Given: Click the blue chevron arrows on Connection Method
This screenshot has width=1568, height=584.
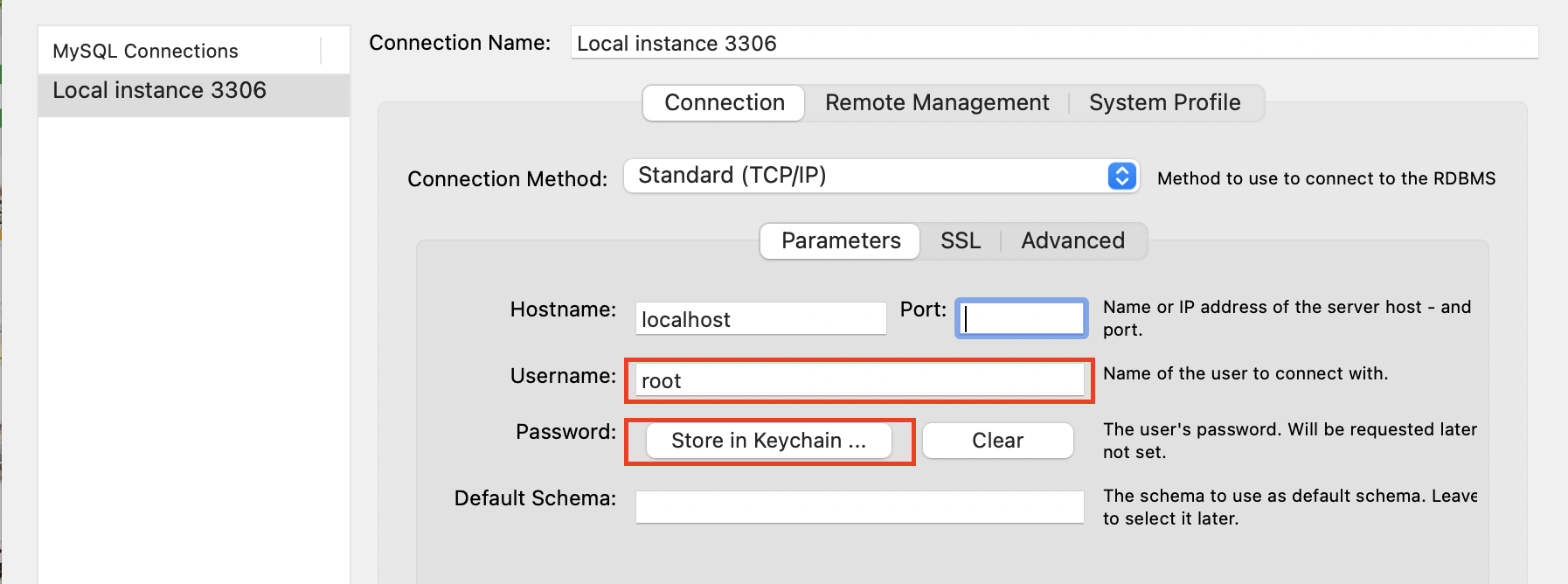Looking at the screenshot, I should point(1121,176).
